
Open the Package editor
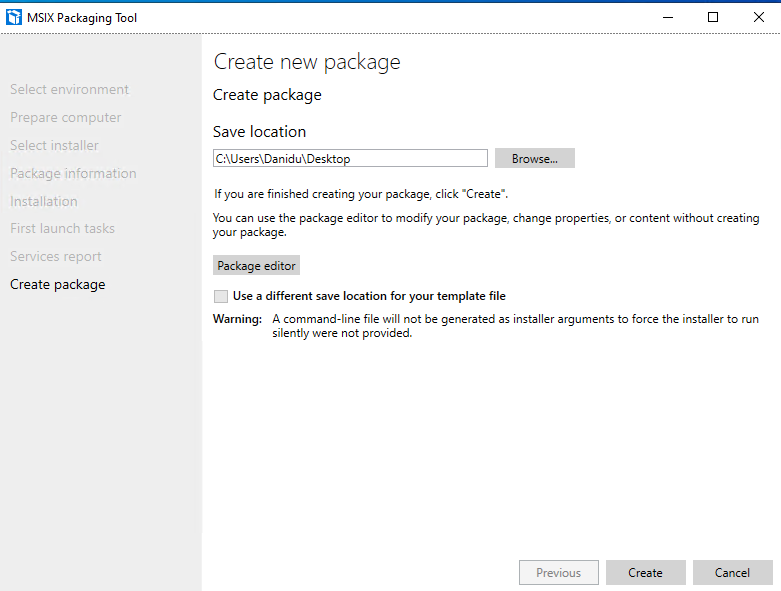(256, 265)
